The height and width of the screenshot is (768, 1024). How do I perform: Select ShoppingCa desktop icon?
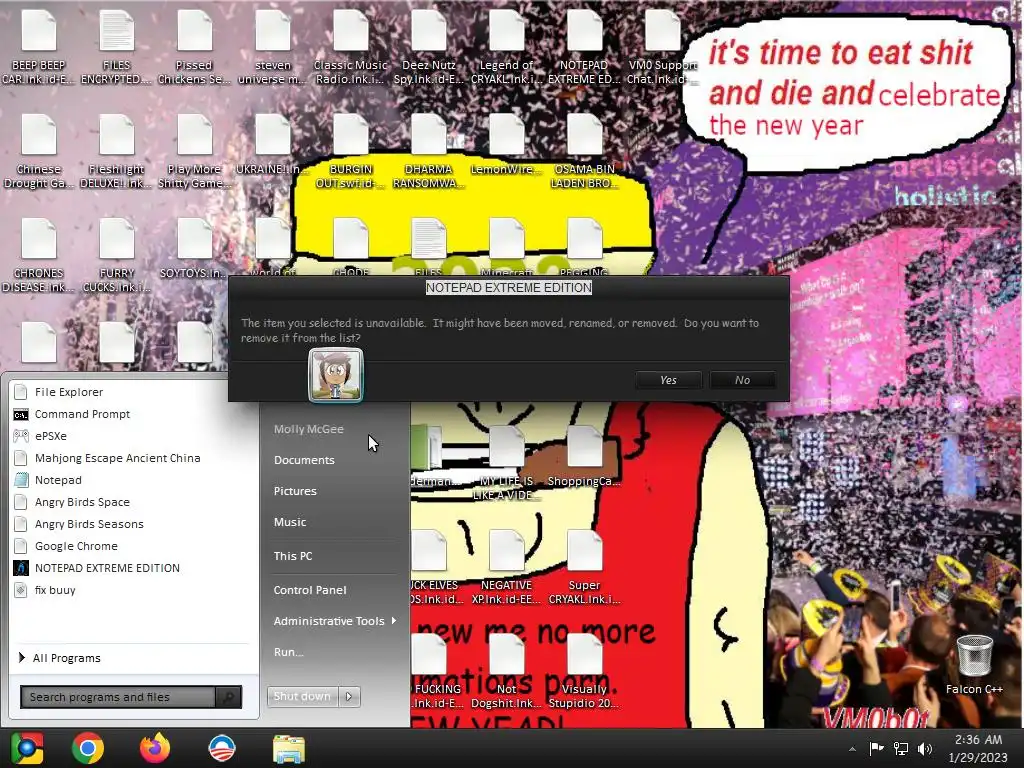584,456
